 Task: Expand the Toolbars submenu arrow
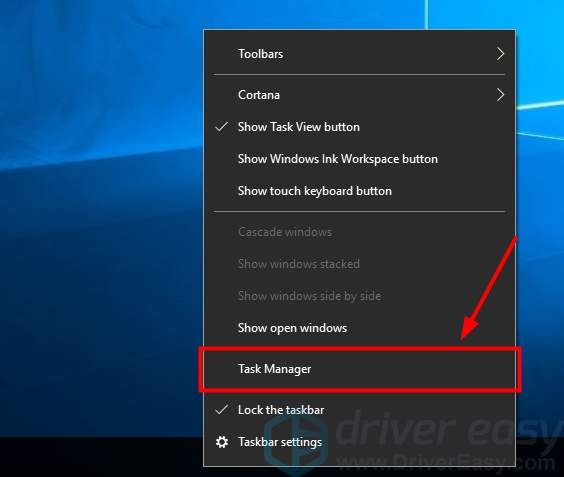500,54
